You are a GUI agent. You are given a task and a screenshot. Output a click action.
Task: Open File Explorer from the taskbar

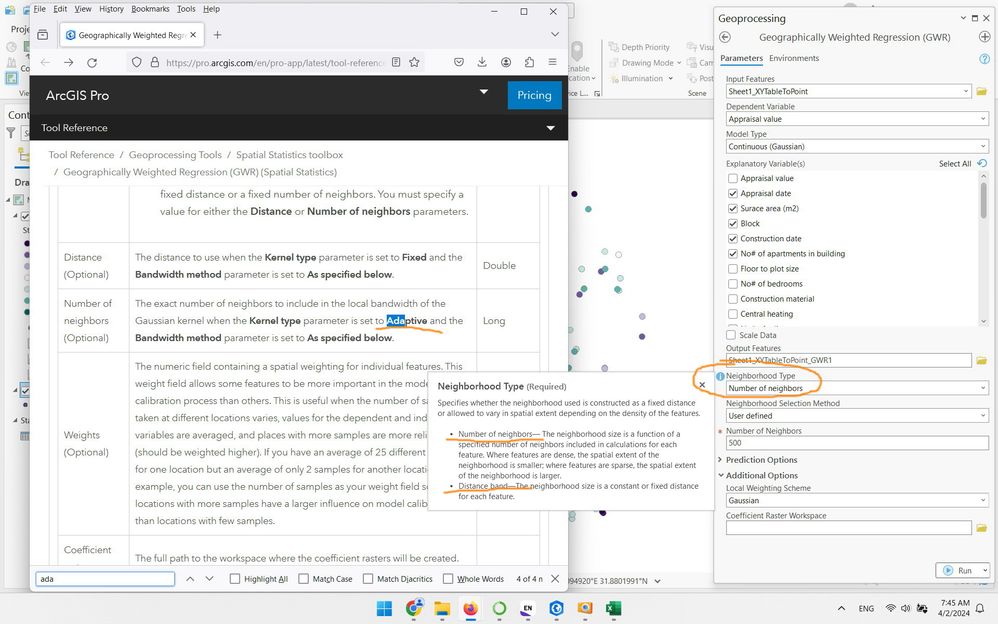click(x=442, y=609)
